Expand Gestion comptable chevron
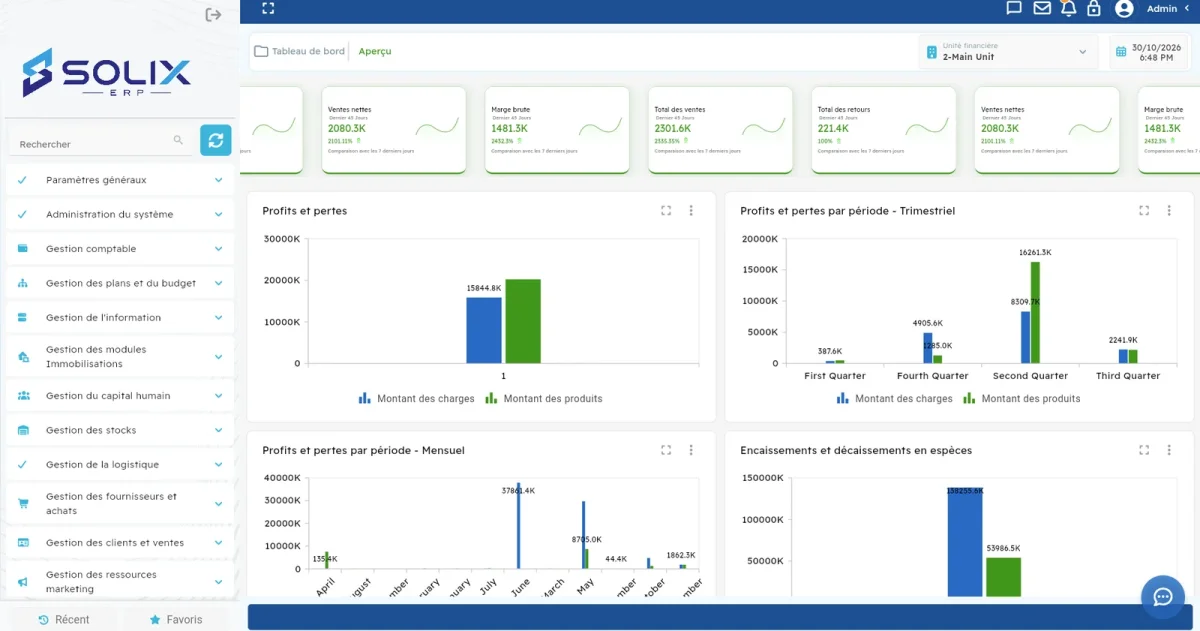The image size is (1200, 631). coord(218,249)
